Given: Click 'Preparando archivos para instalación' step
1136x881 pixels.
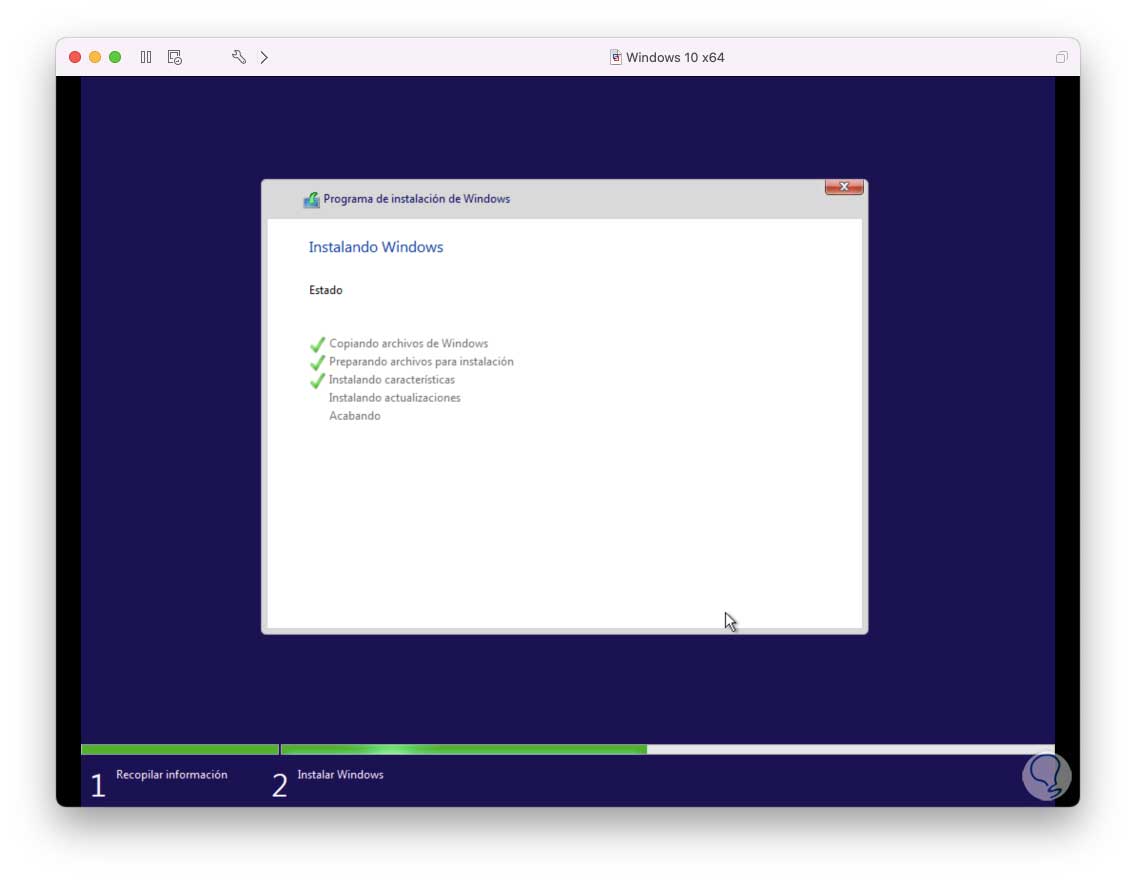Looking at the screenshot, I should click(421, 362).
